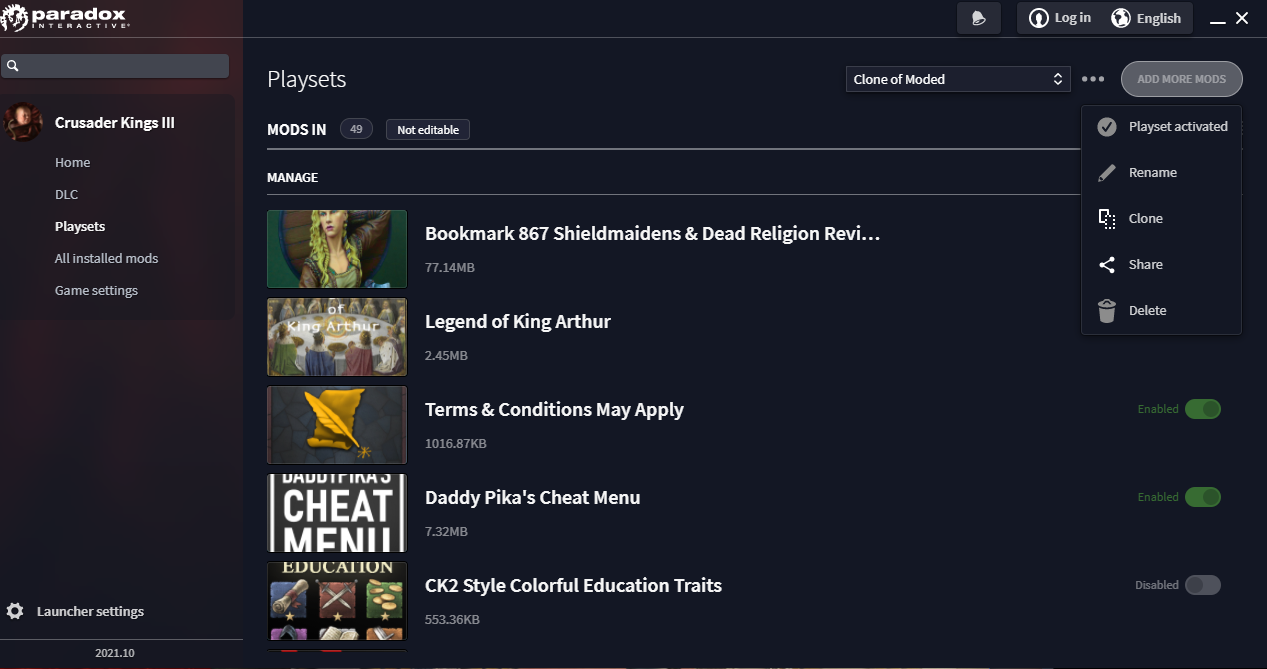
Task: Open the Clone of Moded playset dropdown
Action: tap(958, 79)
